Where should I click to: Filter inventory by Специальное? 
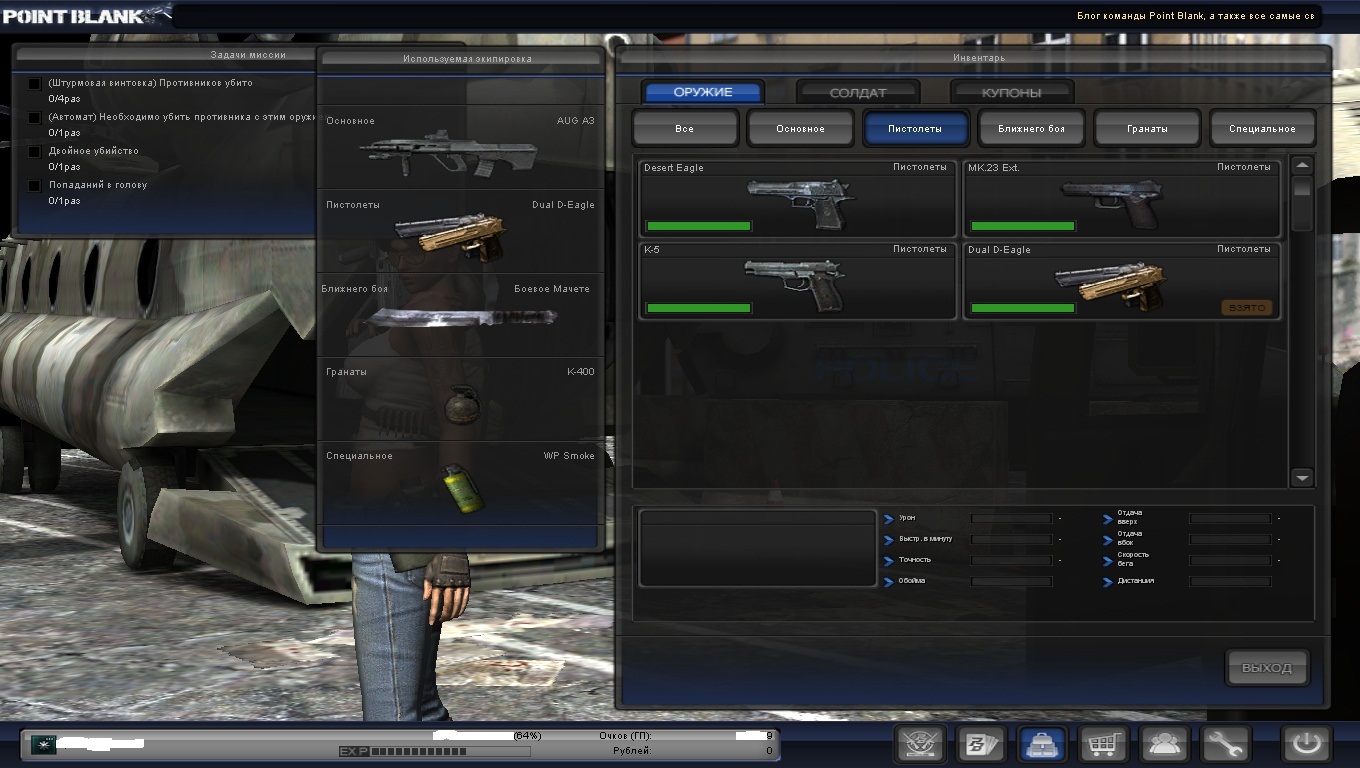(x=1263, y=128)
